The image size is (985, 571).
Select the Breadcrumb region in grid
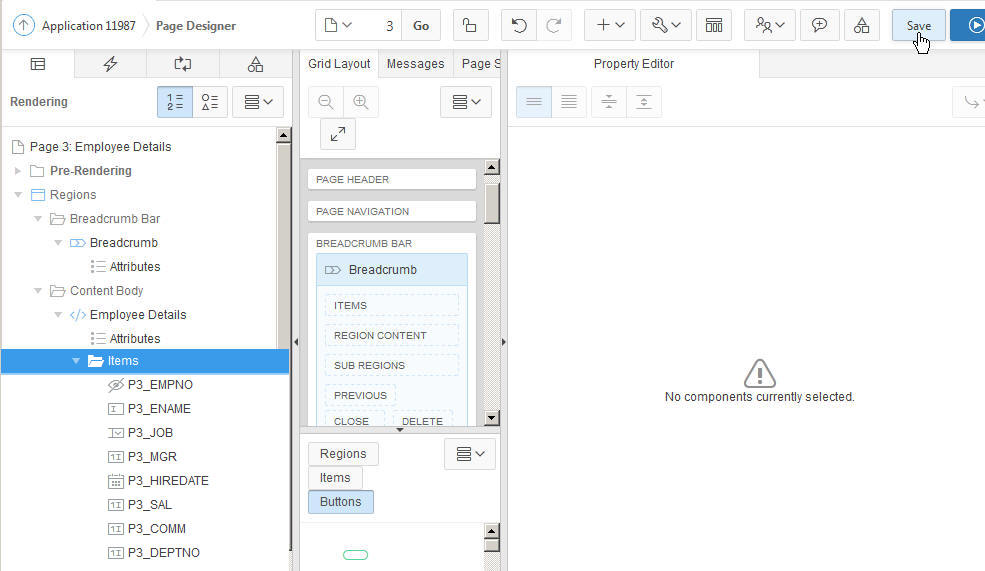coord(392,269)
